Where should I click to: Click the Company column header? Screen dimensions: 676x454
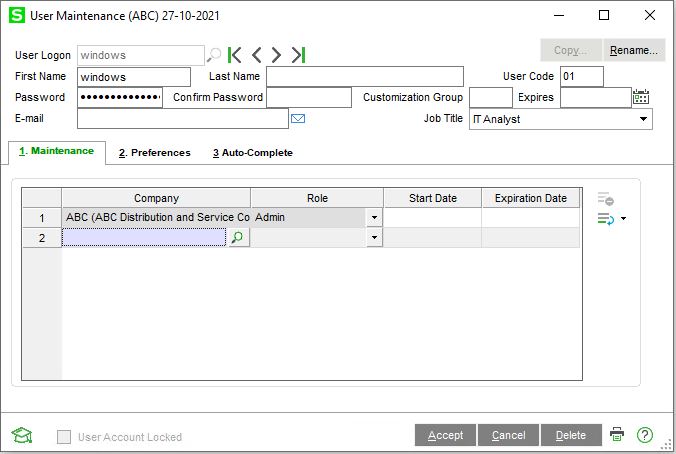[156, 198]
